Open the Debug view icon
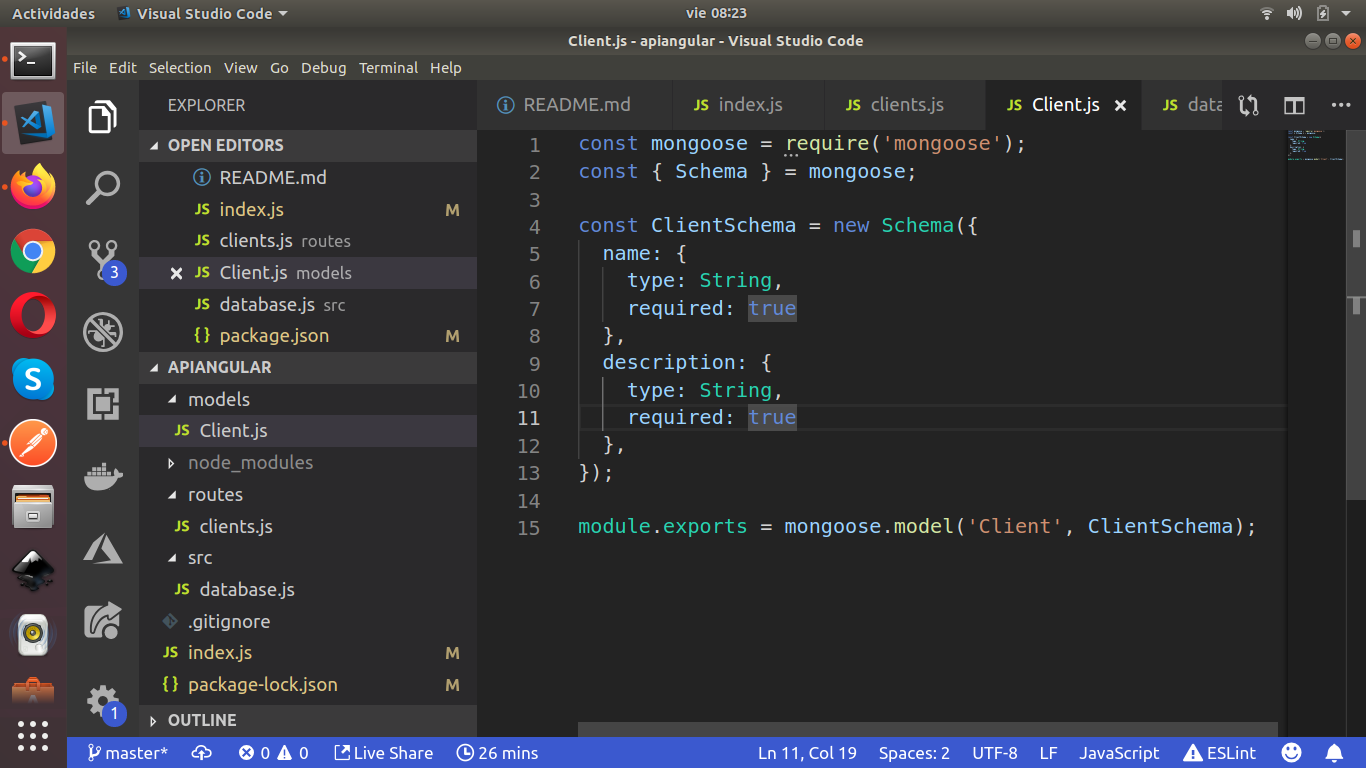 point(103,331)
